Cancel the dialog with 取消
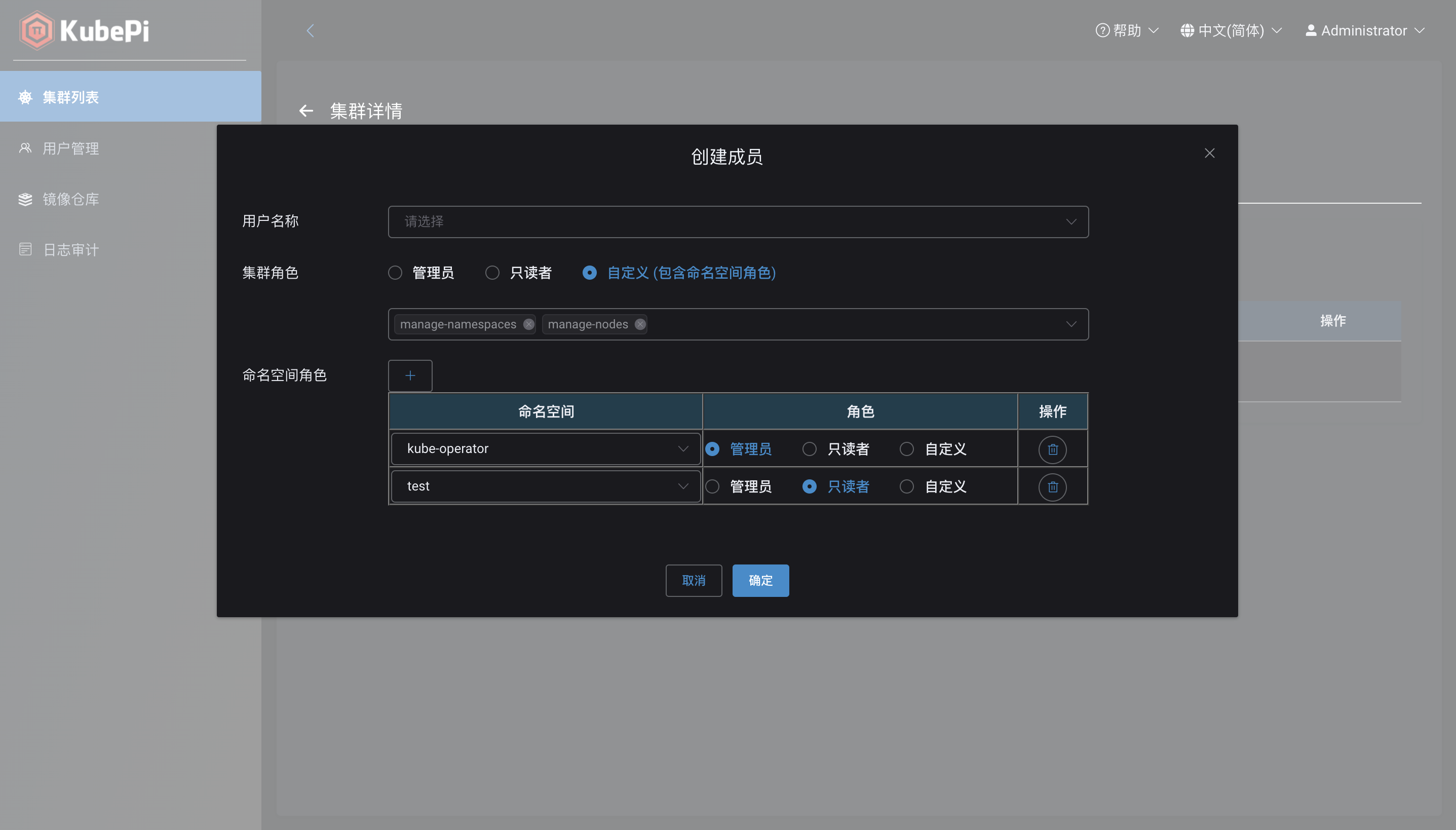This screenshot has width=1456, height=830. (694, 580)
